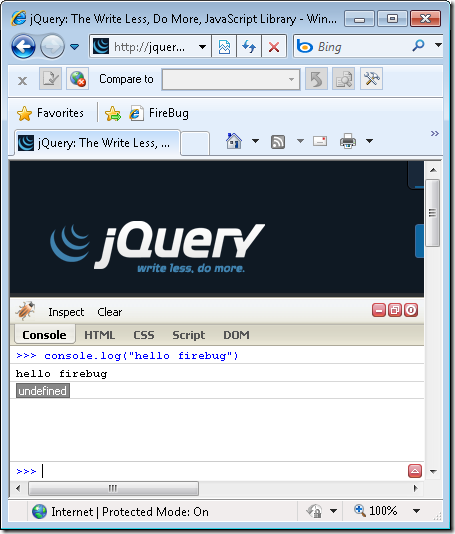
Task: Expand the security status dropdown arrow
Action: (333, 511)
